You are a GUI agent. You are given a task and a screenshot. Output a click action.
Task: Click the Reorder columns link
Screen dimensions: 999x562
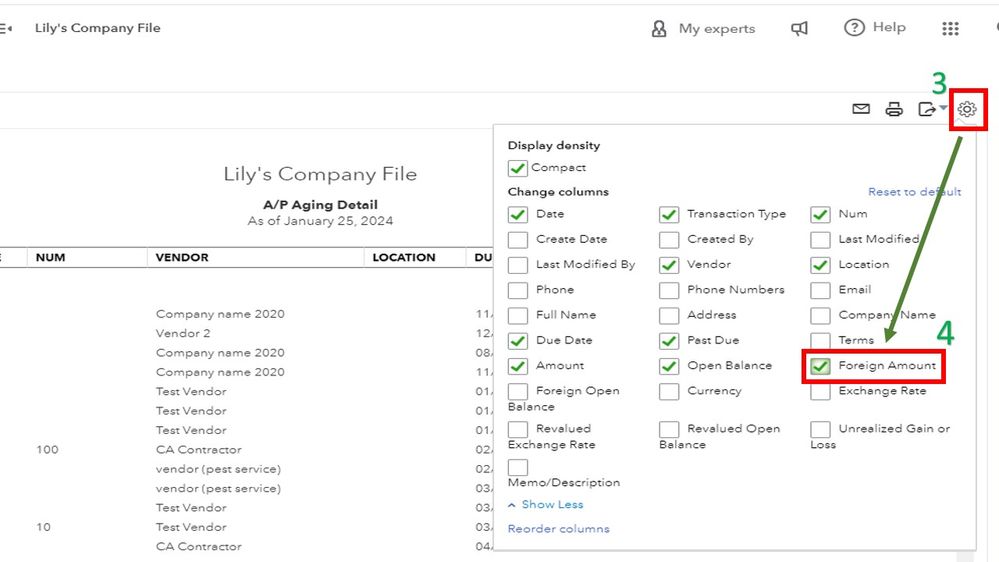click(x=558, y=529)
